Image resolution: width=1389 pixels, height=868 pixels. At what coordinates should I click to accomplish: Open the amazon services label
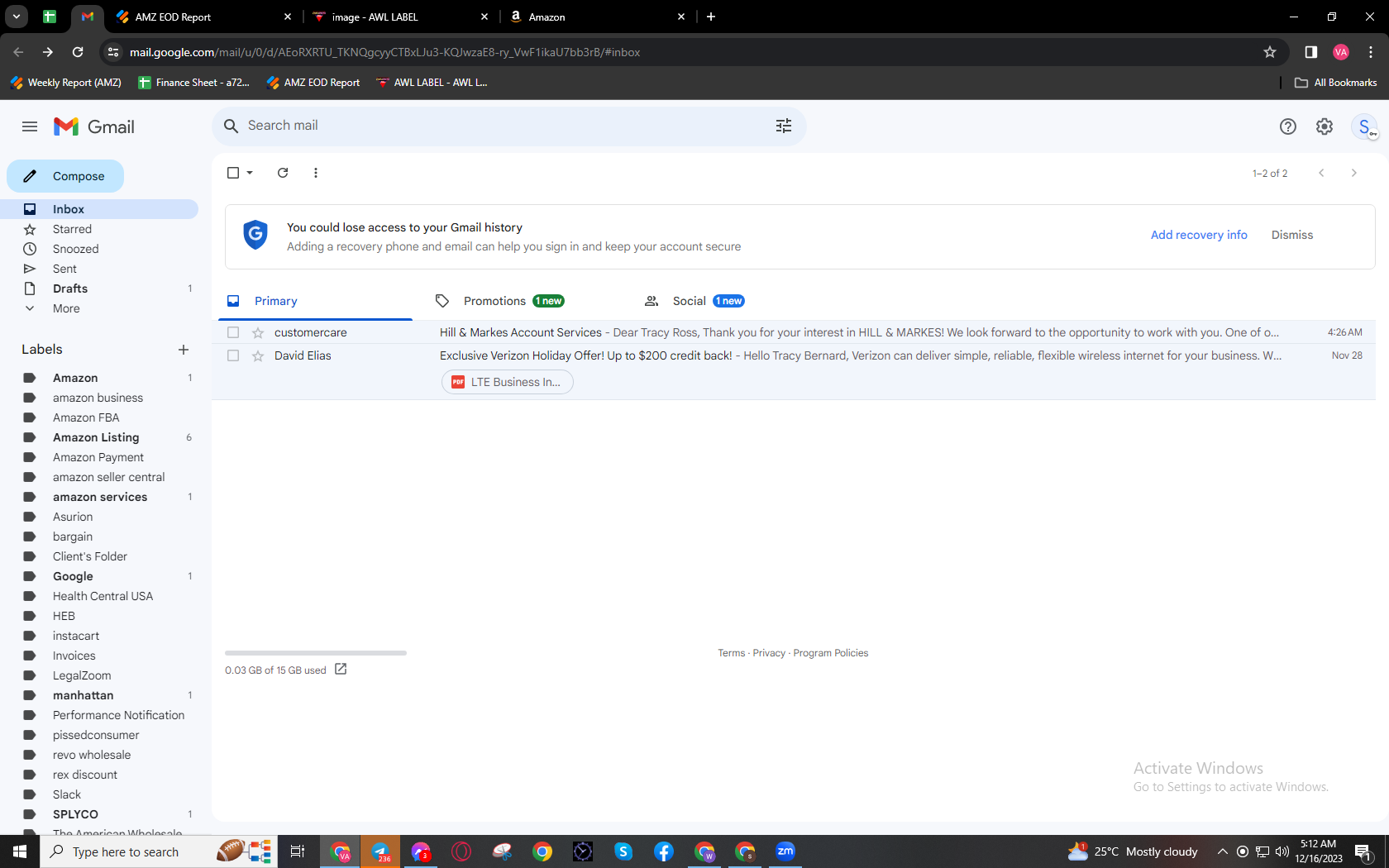point(99,497)
